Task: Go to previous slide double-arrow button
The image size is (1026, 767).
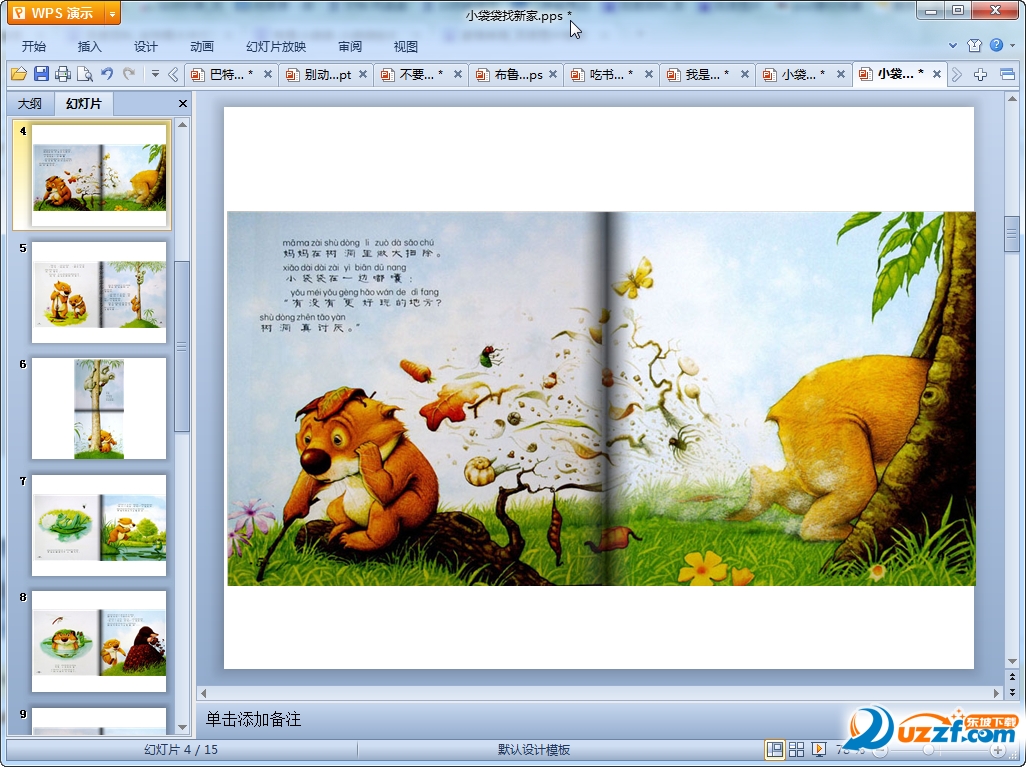Action: (1012, 677)
